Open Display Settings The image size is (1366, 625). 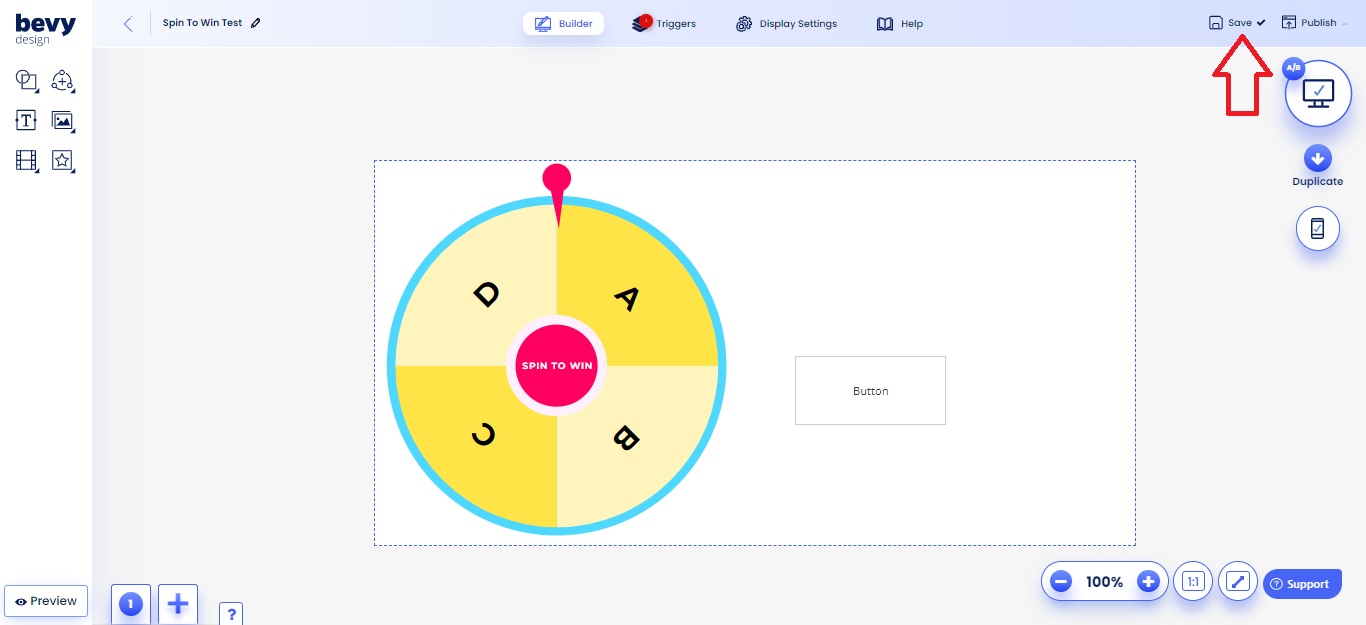(786, 23)
